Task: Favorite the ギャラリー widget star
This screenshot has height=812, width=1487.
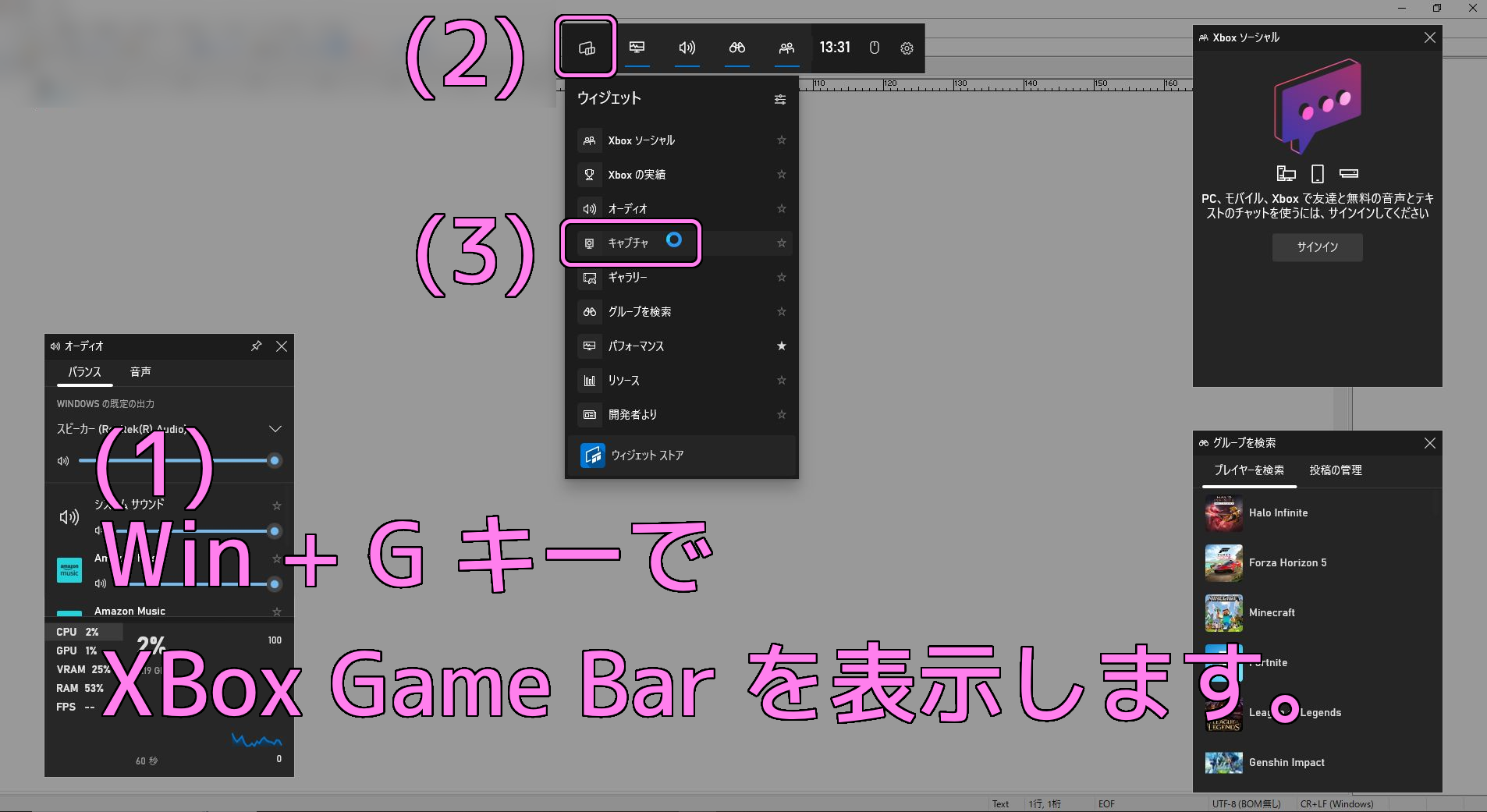Action: click(x=781, y=278)
